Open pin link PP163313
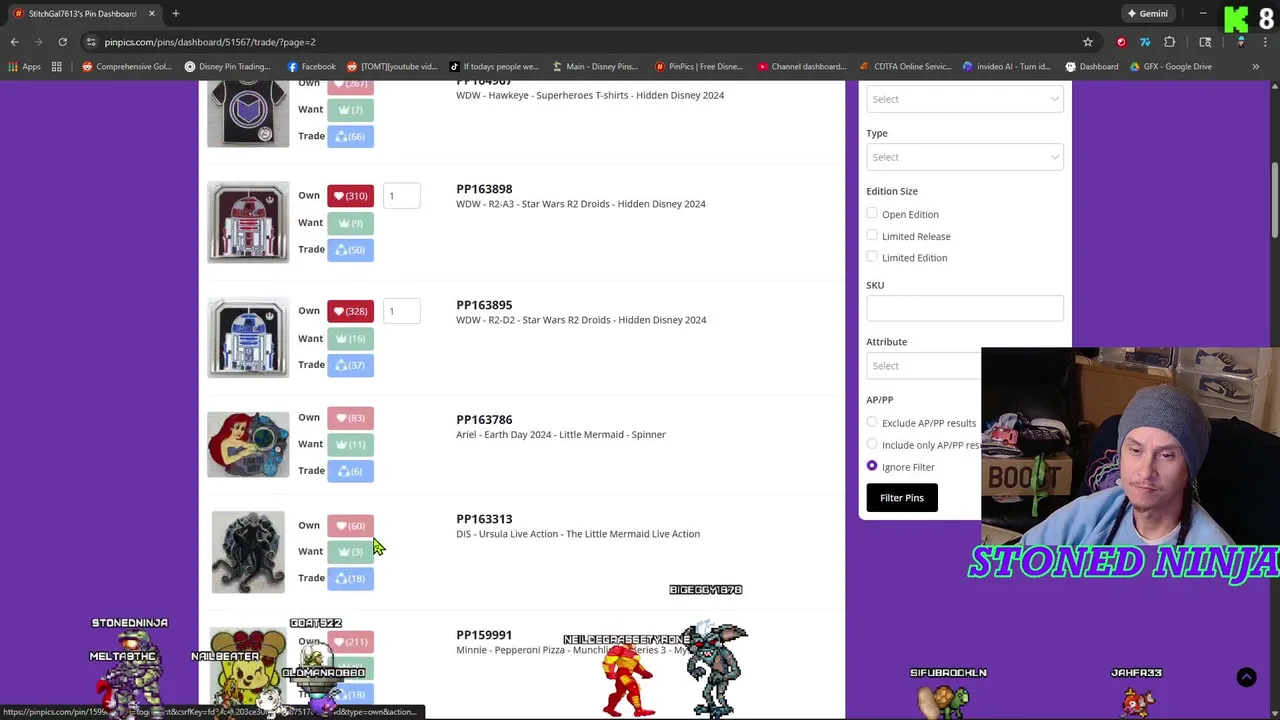Image resolution: width=1280 pixels, height=720 pixels. [484, 519]
